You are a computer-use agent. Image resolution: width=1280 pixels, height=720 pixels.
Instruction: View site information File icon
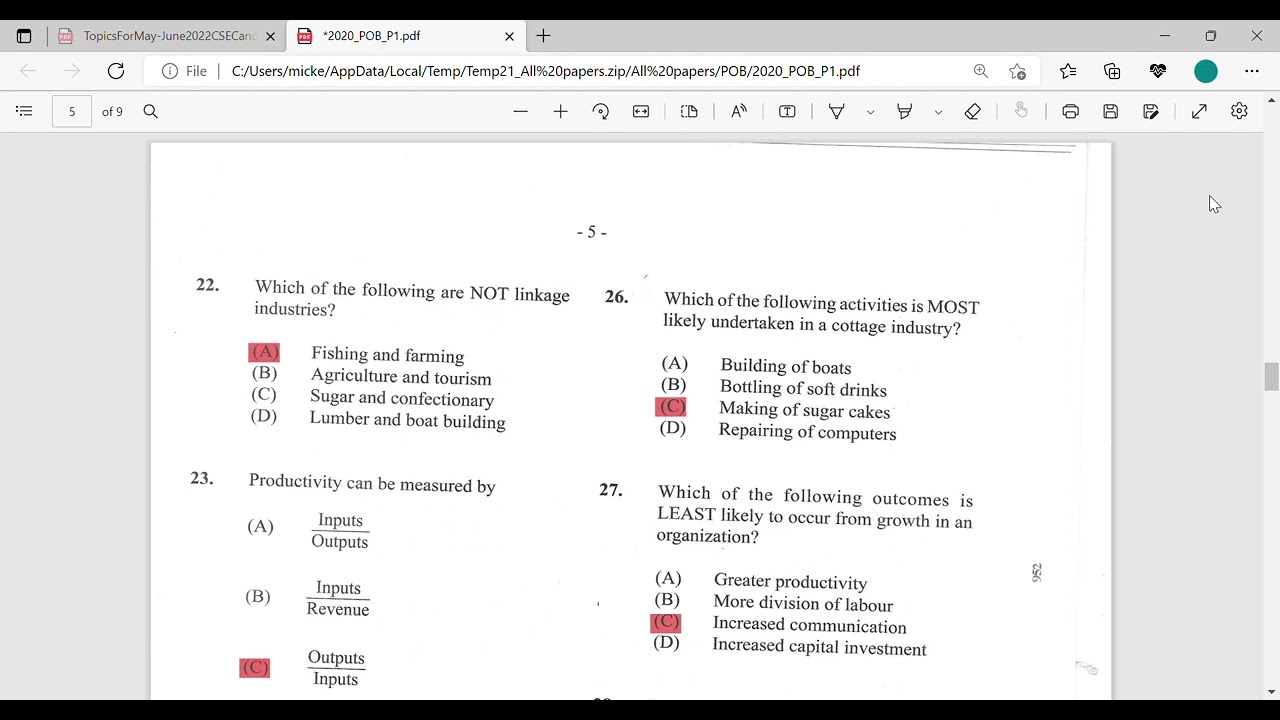coord(184,71)
